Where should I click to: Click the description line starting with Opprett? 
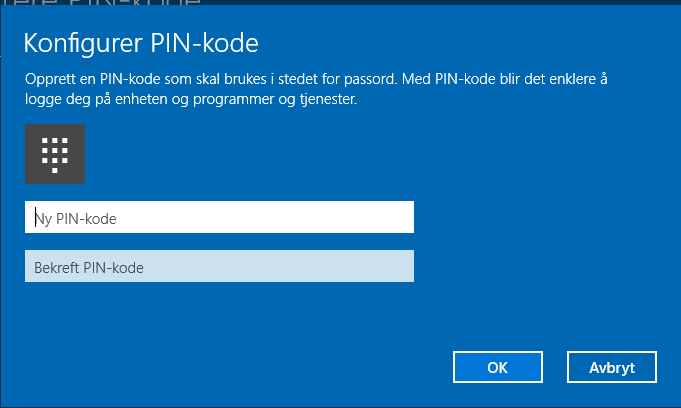point(316,79)
